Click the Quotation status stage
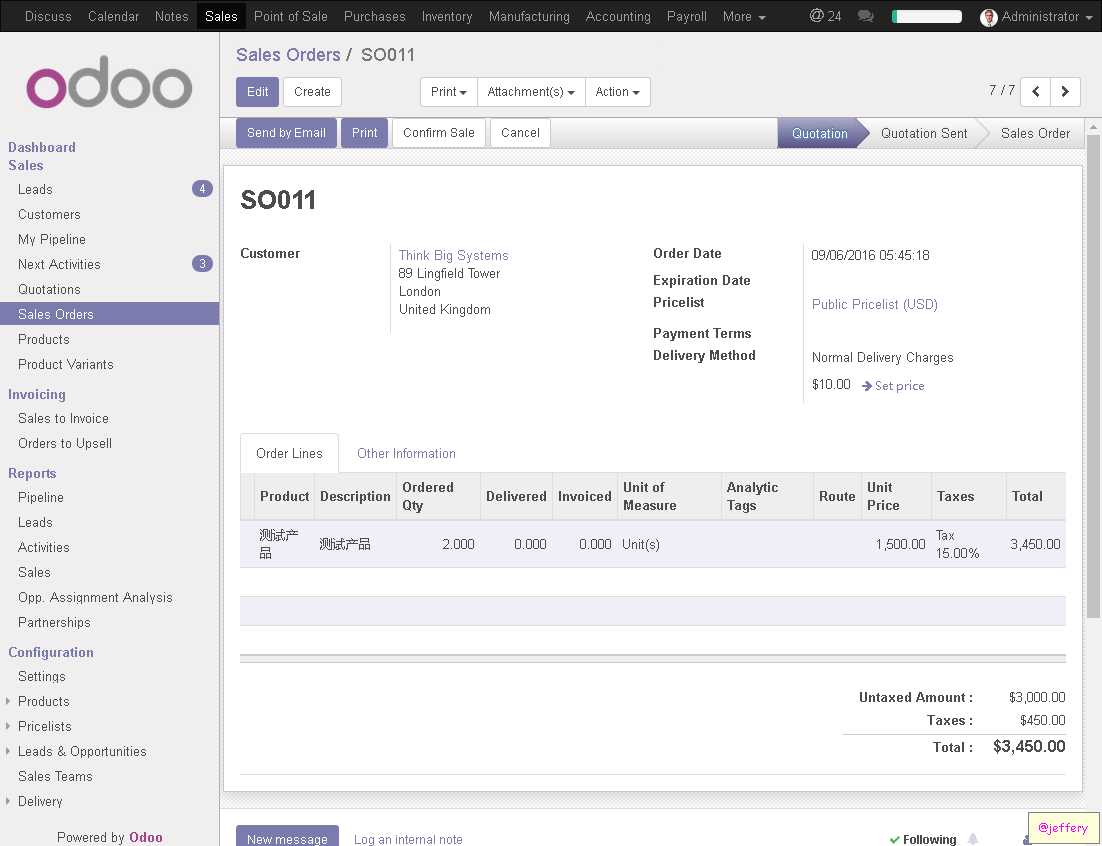 click(819, 134)
